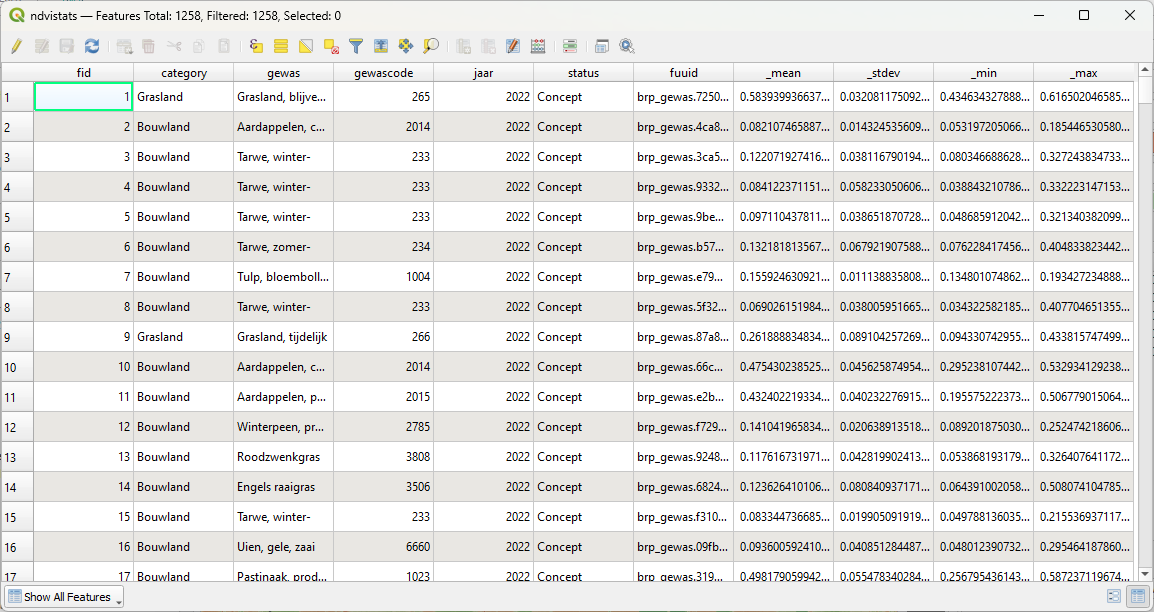Switch to form view
The image size is (1154, 612).
pos(1114,597)
